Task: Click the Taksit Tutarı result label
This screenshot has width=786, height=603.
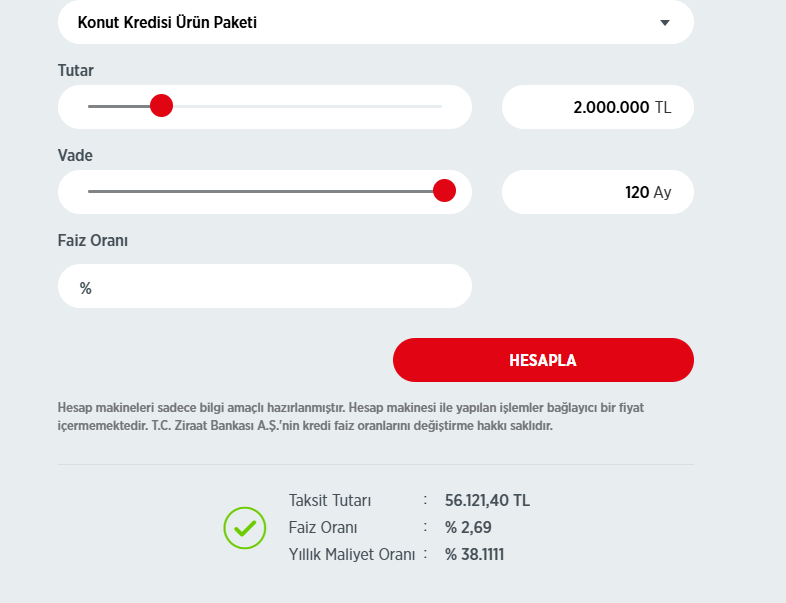Action: click(329, 501)
